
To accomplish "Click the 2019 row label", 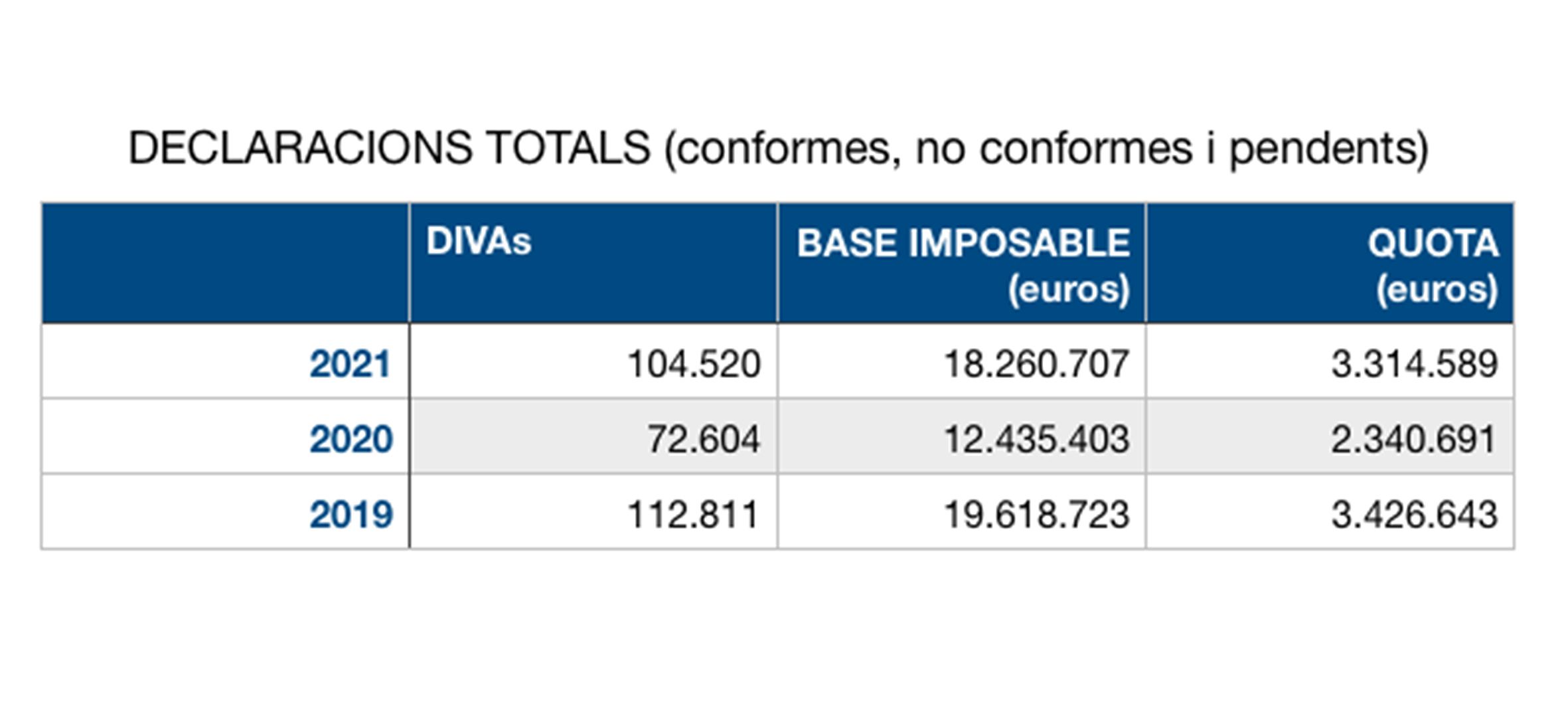I will 351,515.
